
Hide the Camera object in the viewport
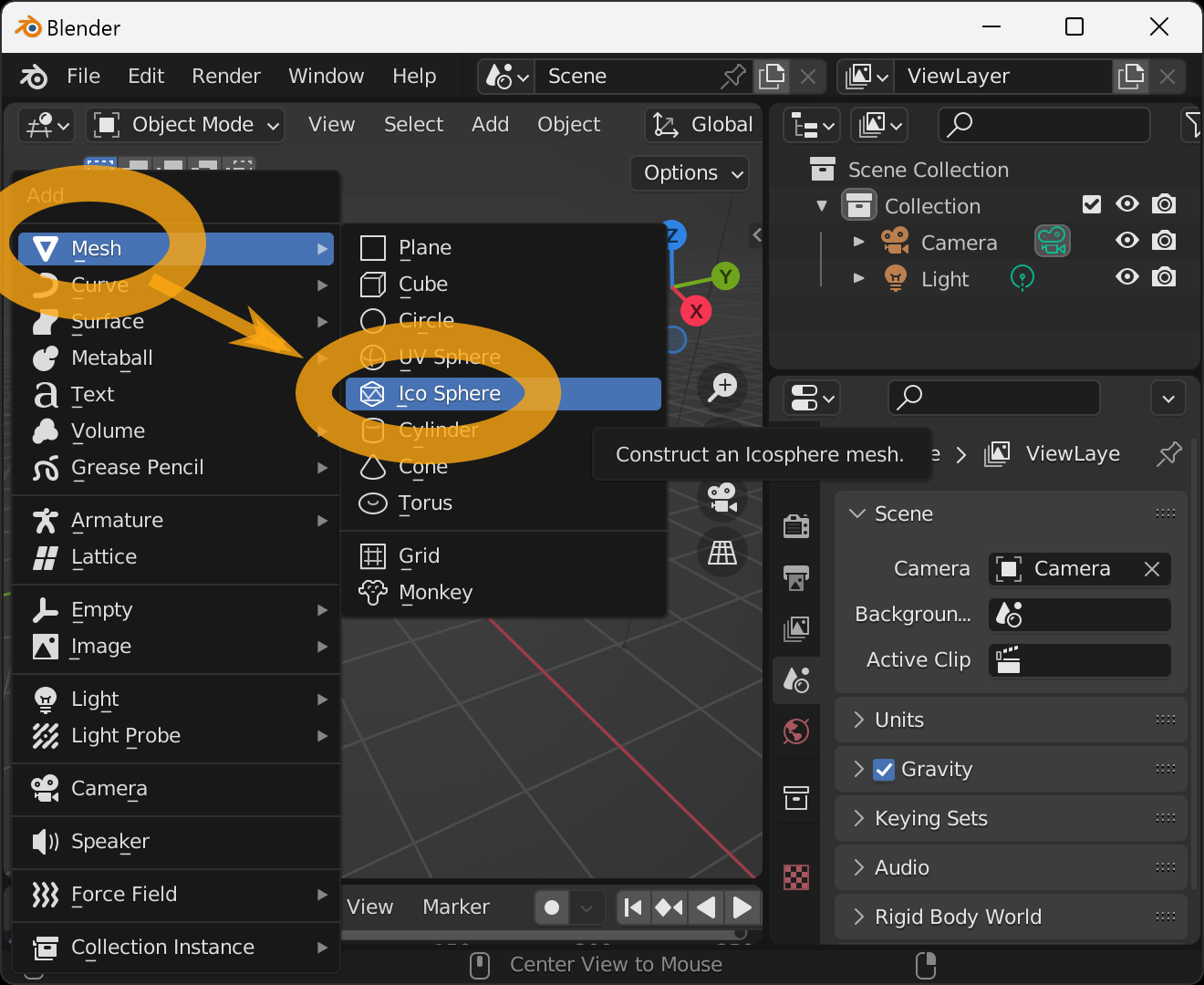1127,241
